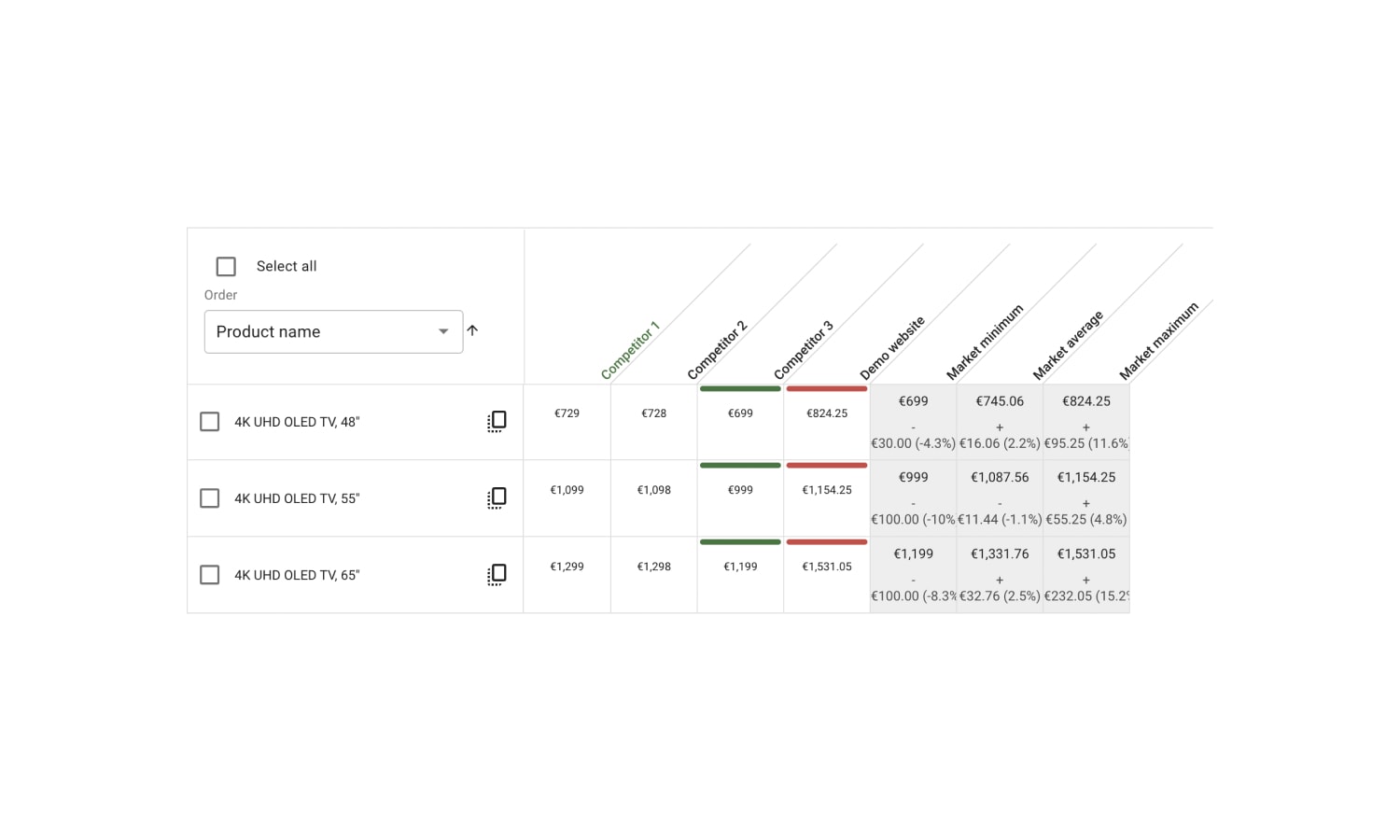Check the 4K UHD OLED TV, 48" checkbox
Viewport: 1400px width, 840px height.
coord(210,422)
